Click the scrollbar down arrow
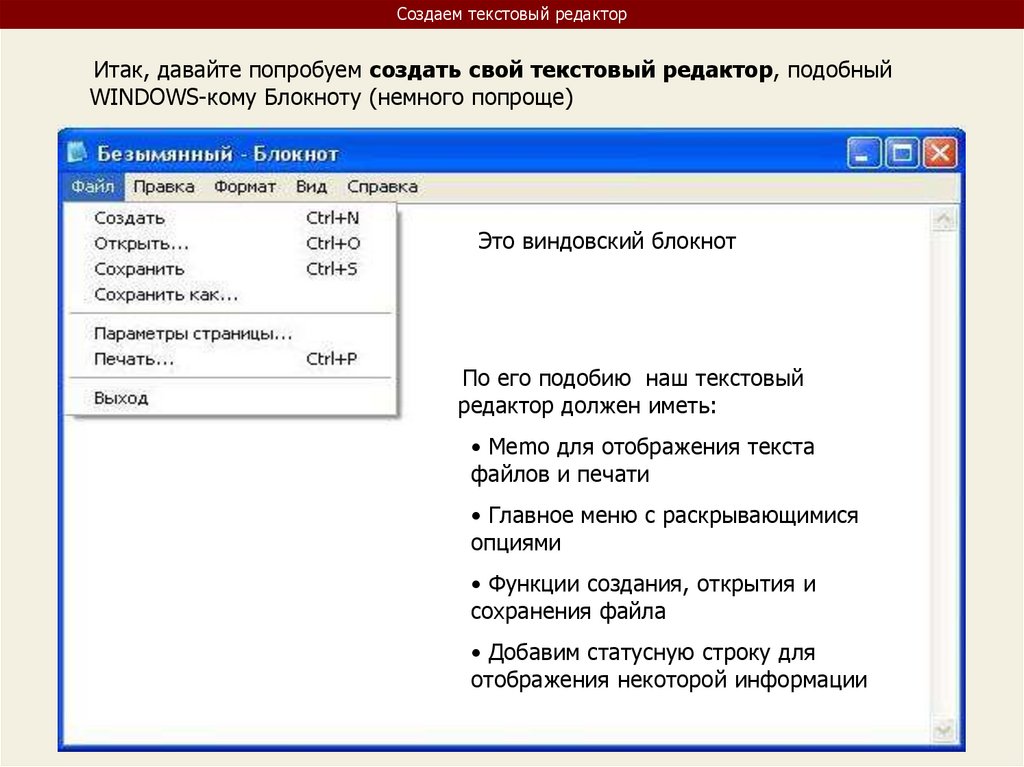This screenshot has width=1024, height=767. point(944,729)
